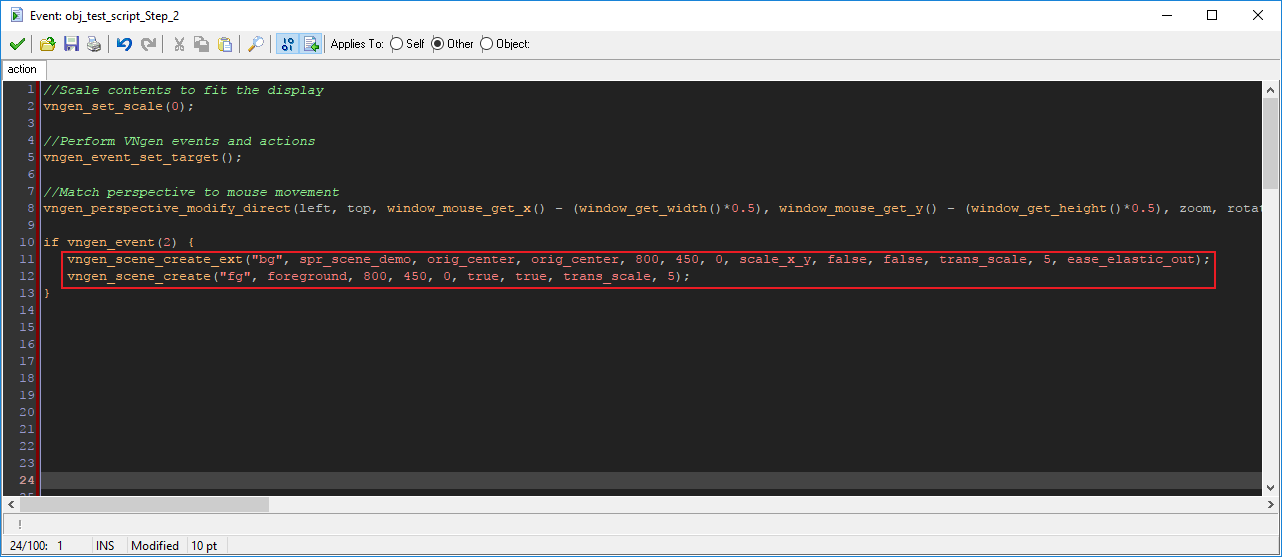This screenshot has width=1282, height=557.
Task: Print the code with the printer icon
Action: (93, 44)
